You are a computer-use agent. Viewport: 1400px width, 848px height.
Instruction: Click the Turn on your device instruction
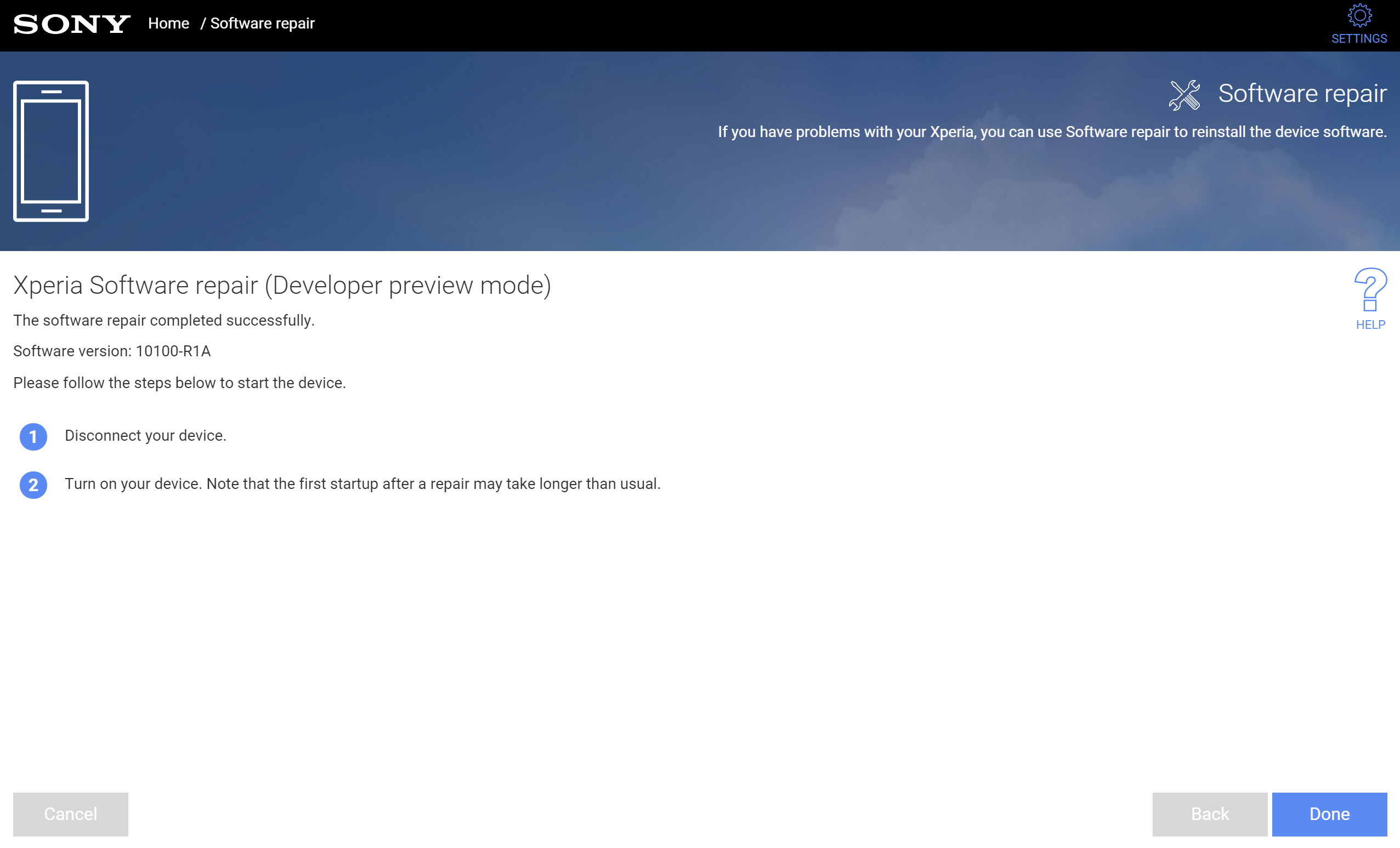362,483
